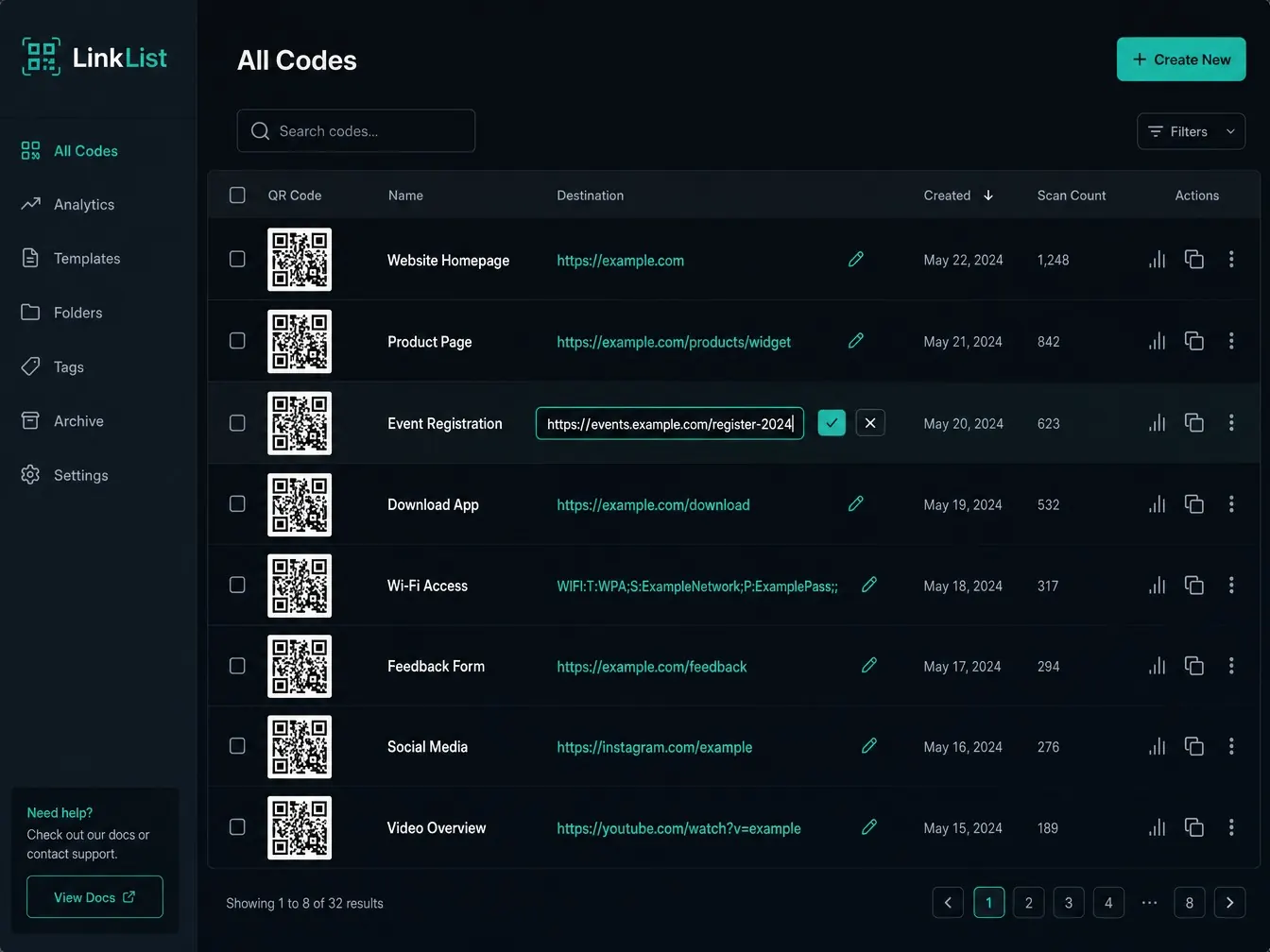Click the LinkList logo icon
The image size is (1270, 952).
point(42,57)
